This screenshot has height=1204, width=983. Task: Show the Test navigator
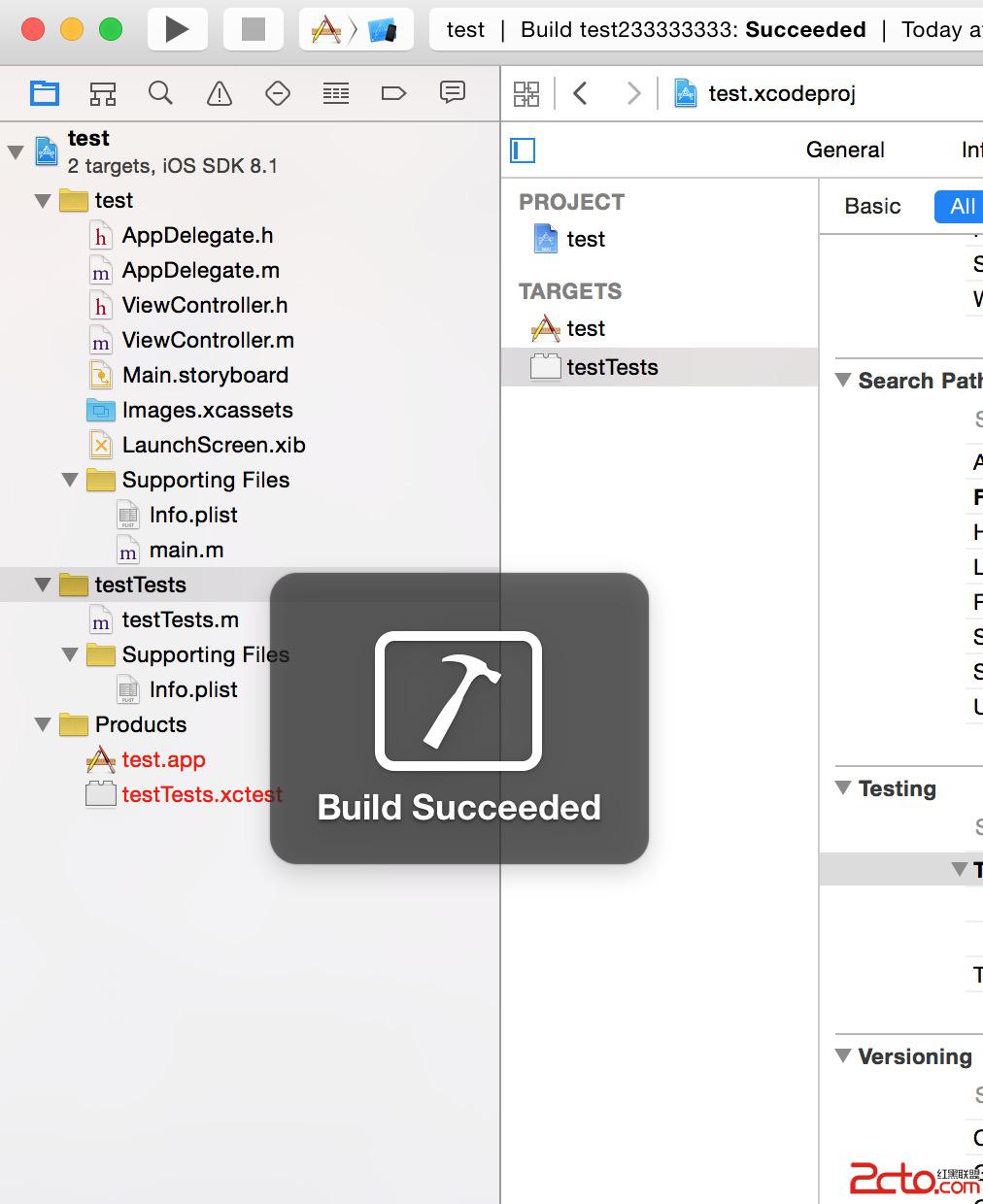coord(278,93)
